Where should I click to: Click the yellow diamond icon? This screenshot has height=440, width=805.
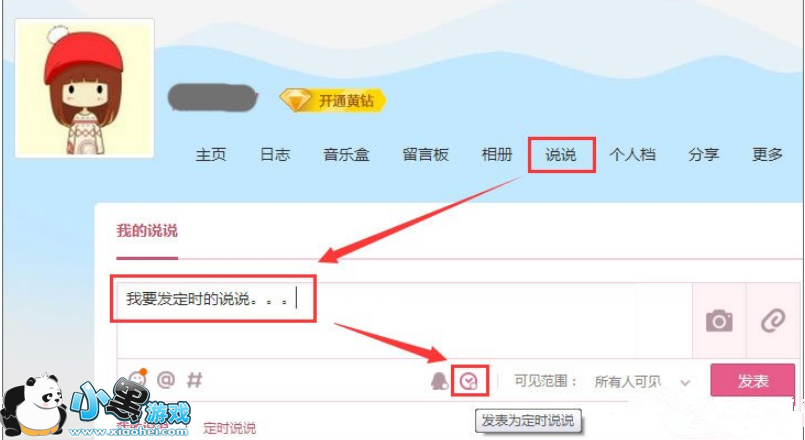click(x=296, y=100)
